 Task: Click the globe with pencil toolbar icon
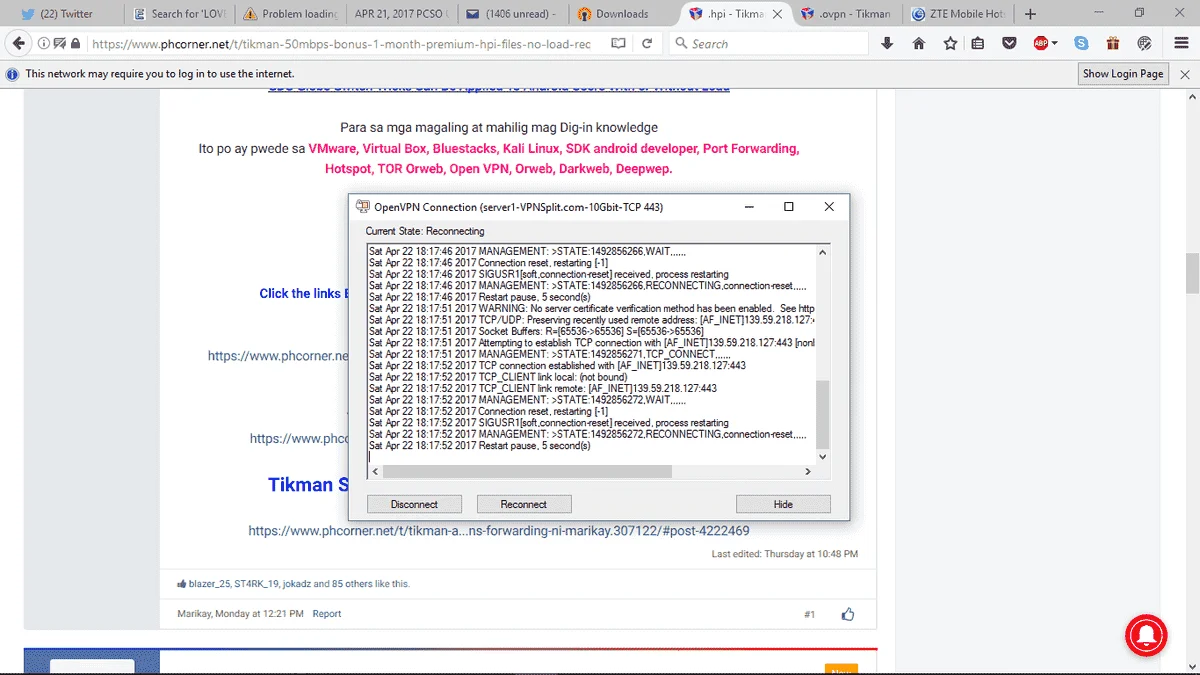click(1145, 44)
